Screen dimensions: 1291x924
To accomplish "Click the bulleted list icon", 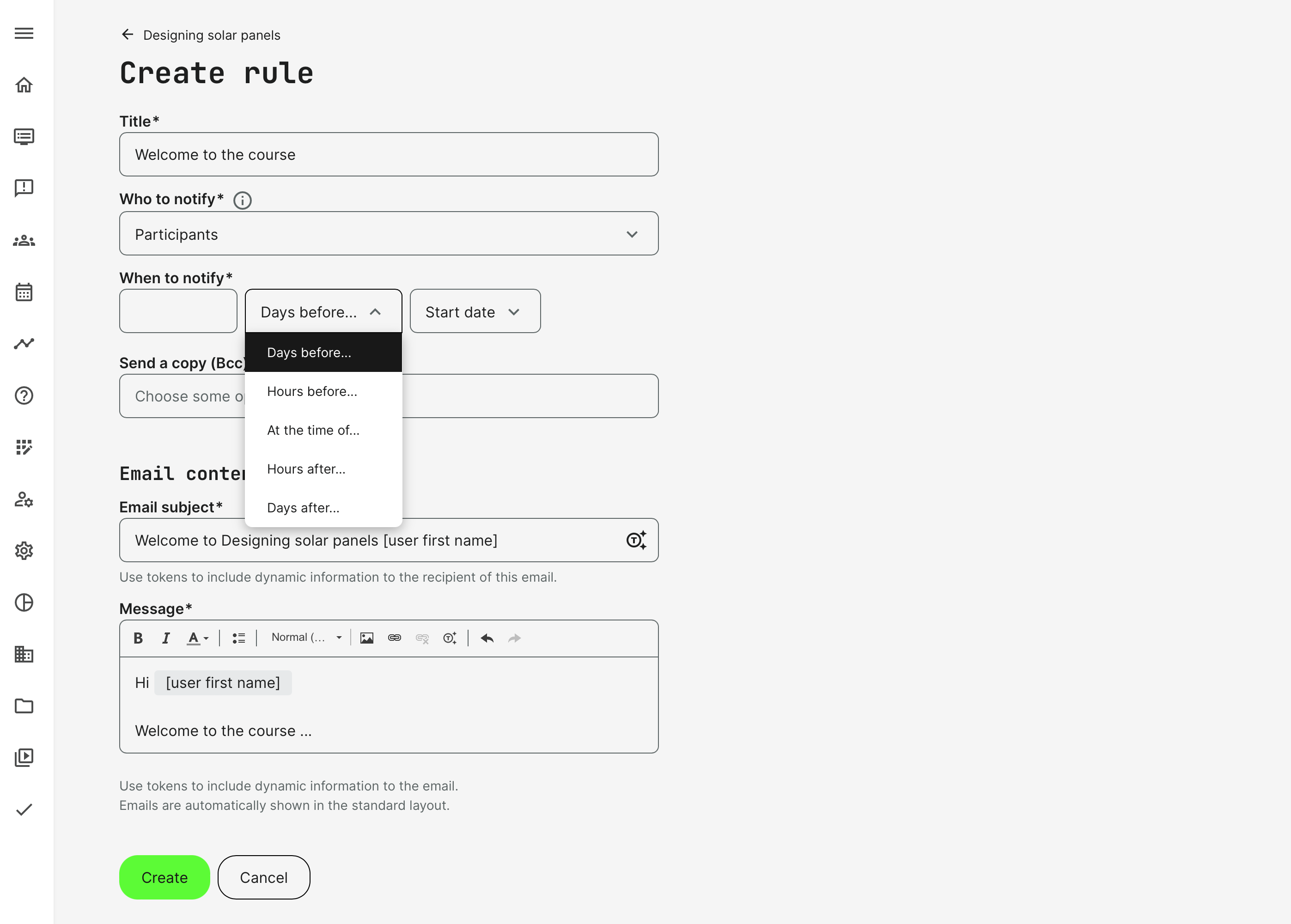I will 238,638.
